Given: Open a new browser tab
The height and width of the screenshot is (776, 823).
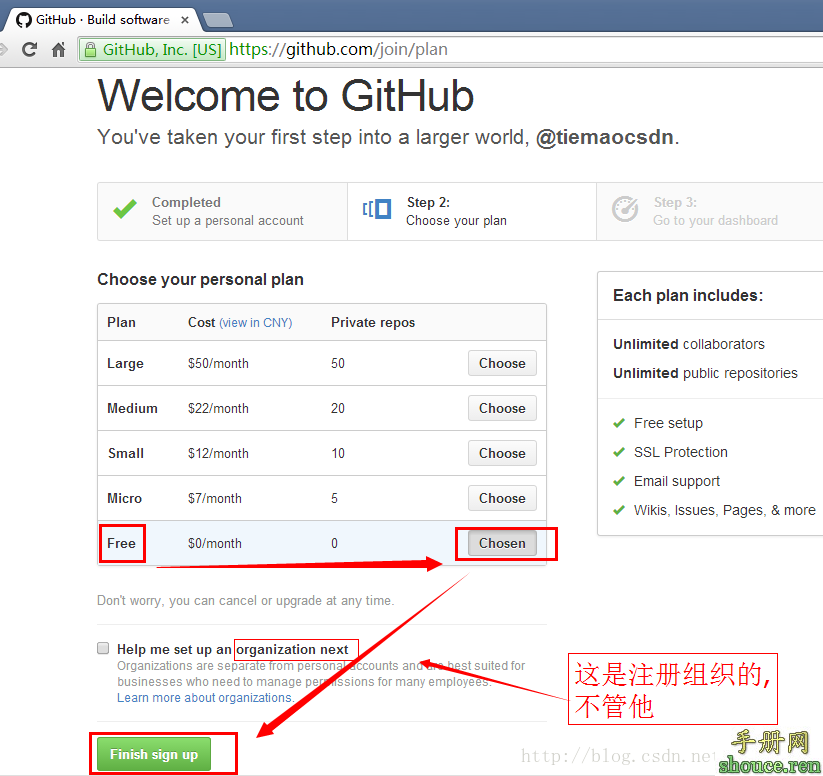Looking at the screenshot, I should pos(218,20).
